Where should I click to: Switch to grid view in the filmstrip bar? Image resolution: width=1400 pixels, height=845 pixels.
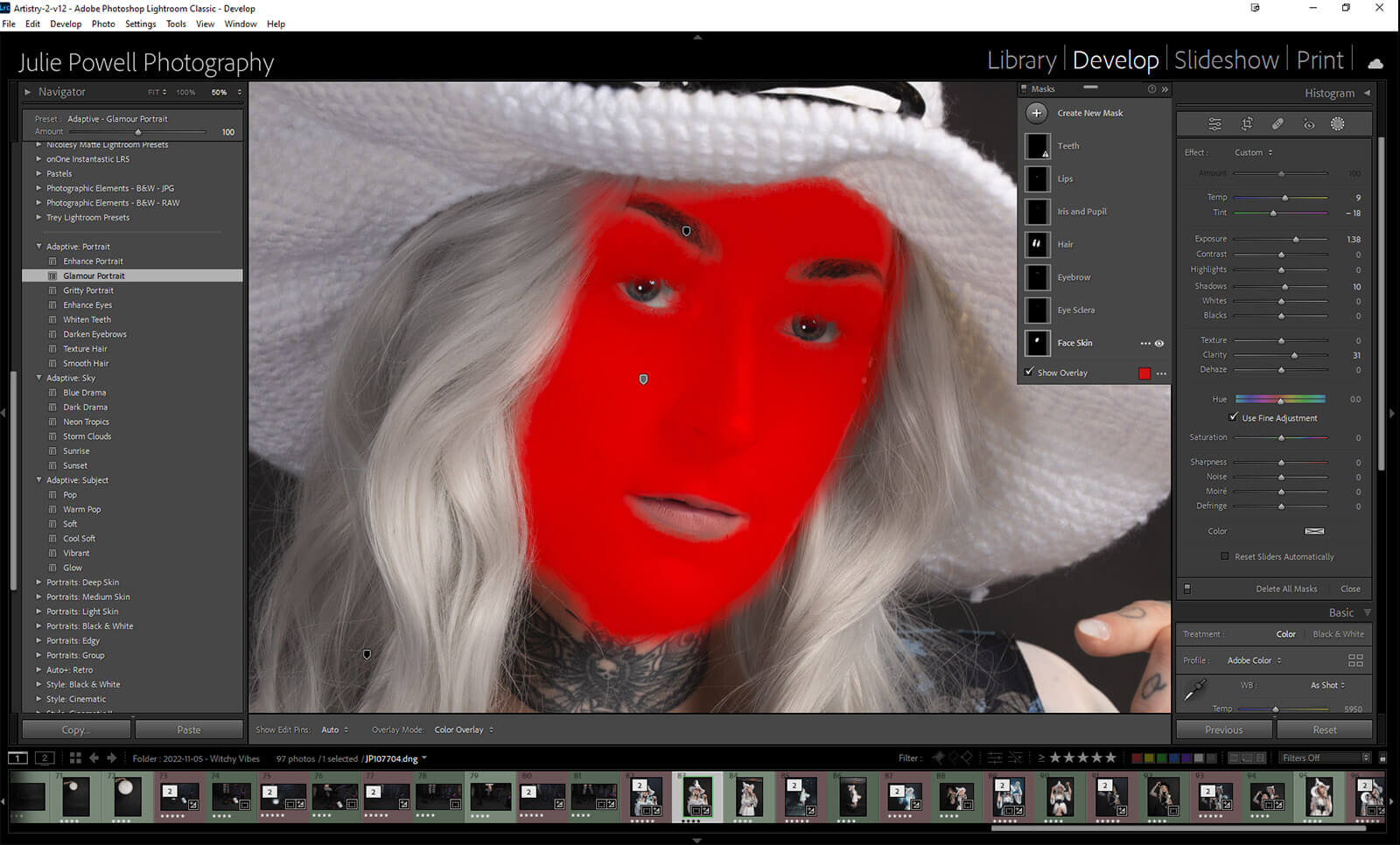pyautogui.click(x=75, y=758)
